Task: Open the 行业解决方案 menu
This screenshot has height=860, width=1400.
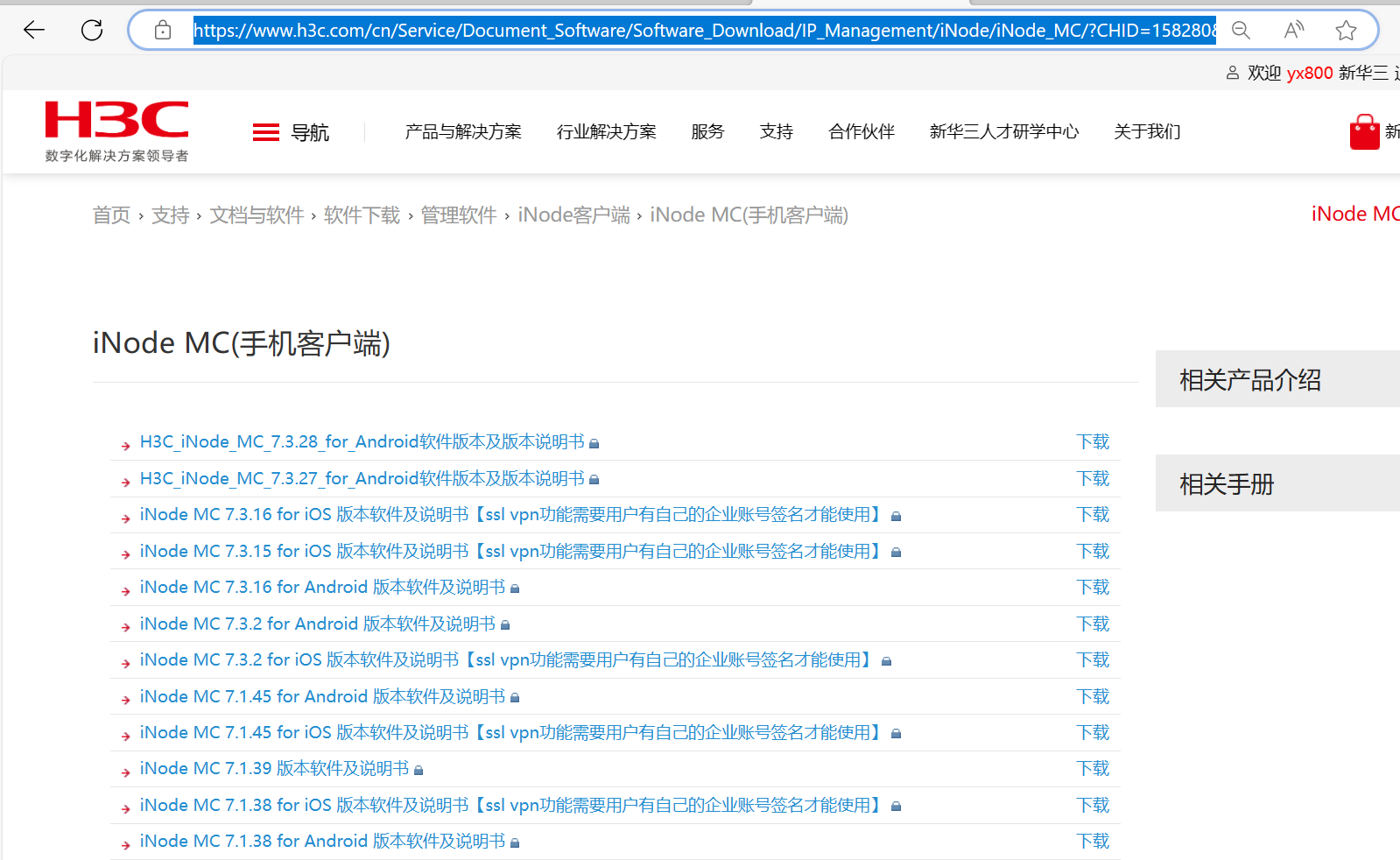Action: [x=607, y=131]
